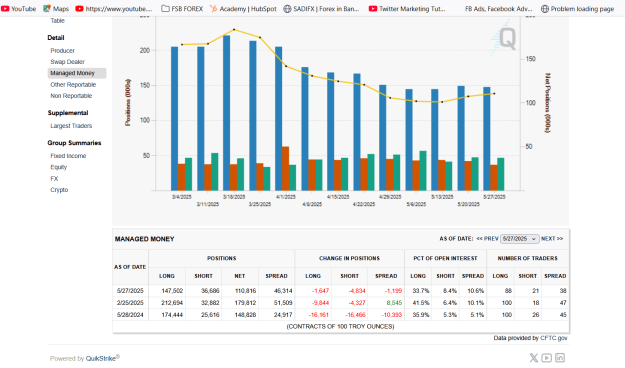Select the short value 25,616

tap(210, 315)
